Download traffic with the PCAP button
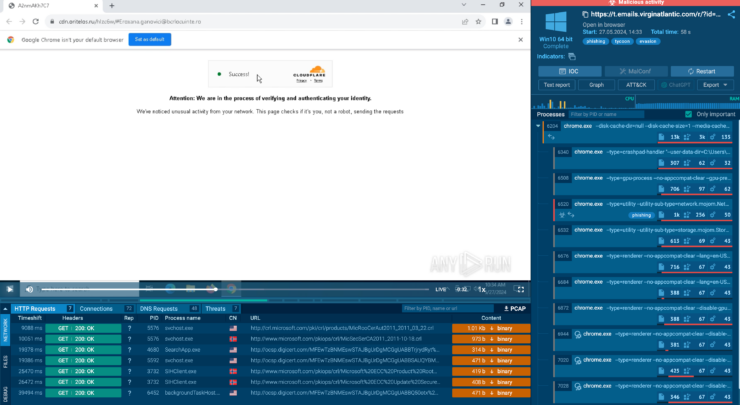The height and width of the screenshot is (405, 740). 514,309
